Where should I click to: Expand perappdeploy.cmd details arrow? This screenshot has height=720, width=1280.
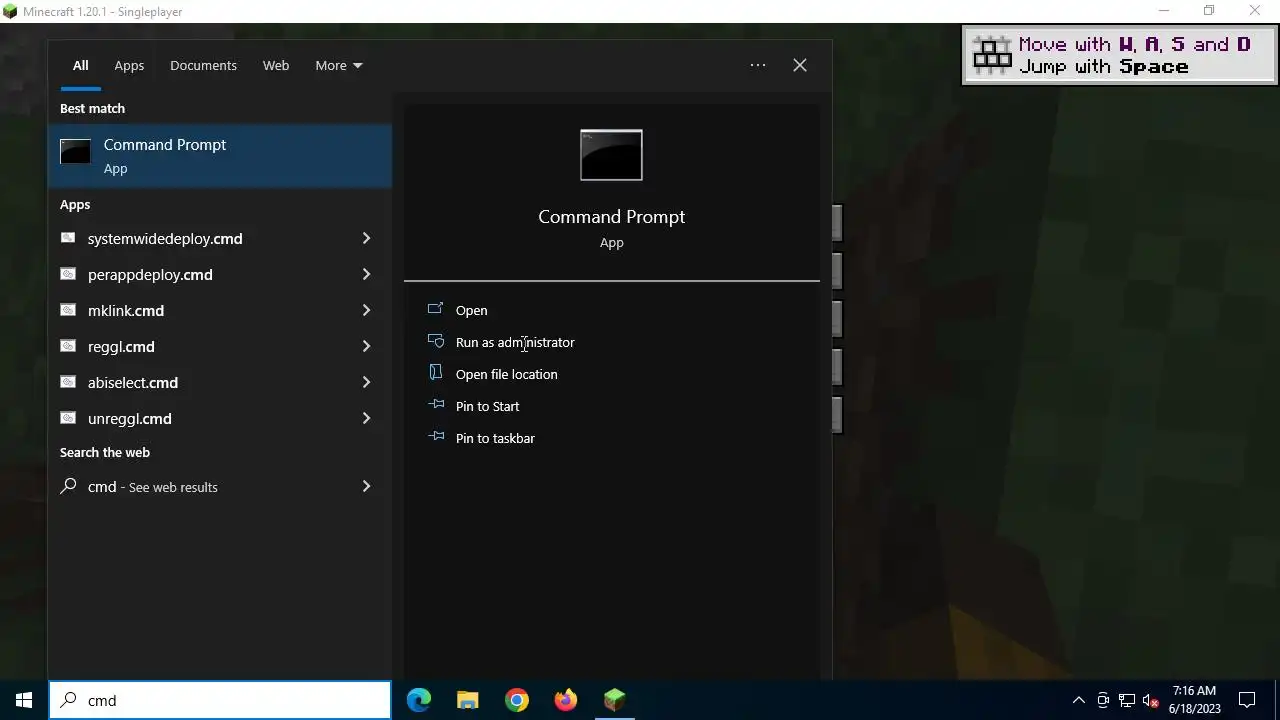(x=366, y=274)
